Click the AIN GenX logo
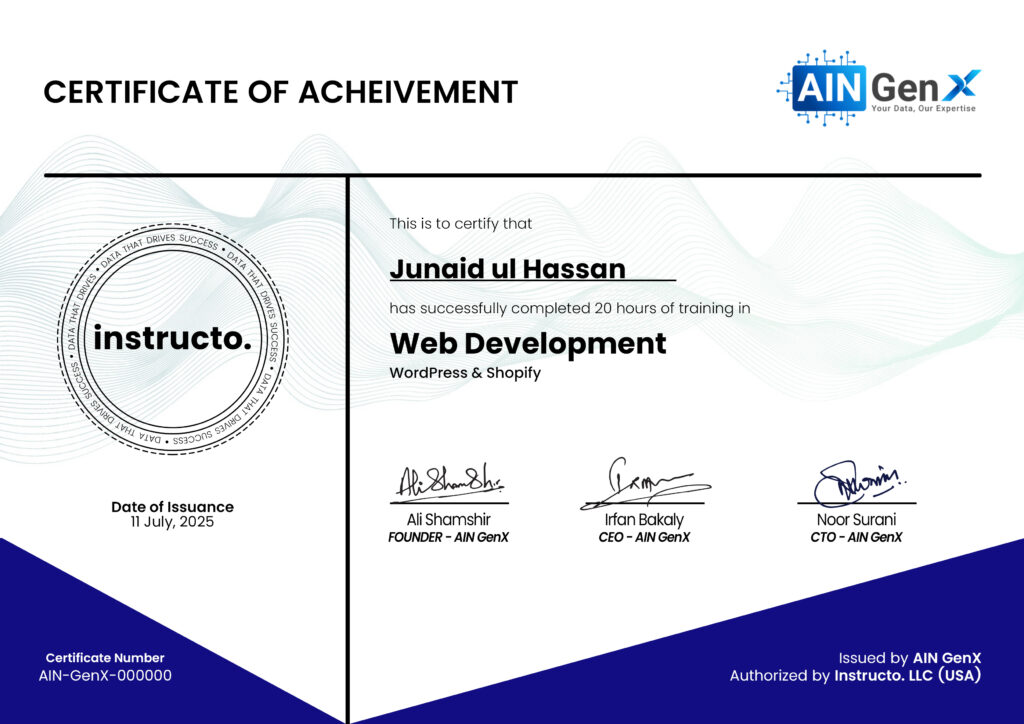Image resolution: width=1024 pixels, height=724 pixels. click(x=879, y=87)
